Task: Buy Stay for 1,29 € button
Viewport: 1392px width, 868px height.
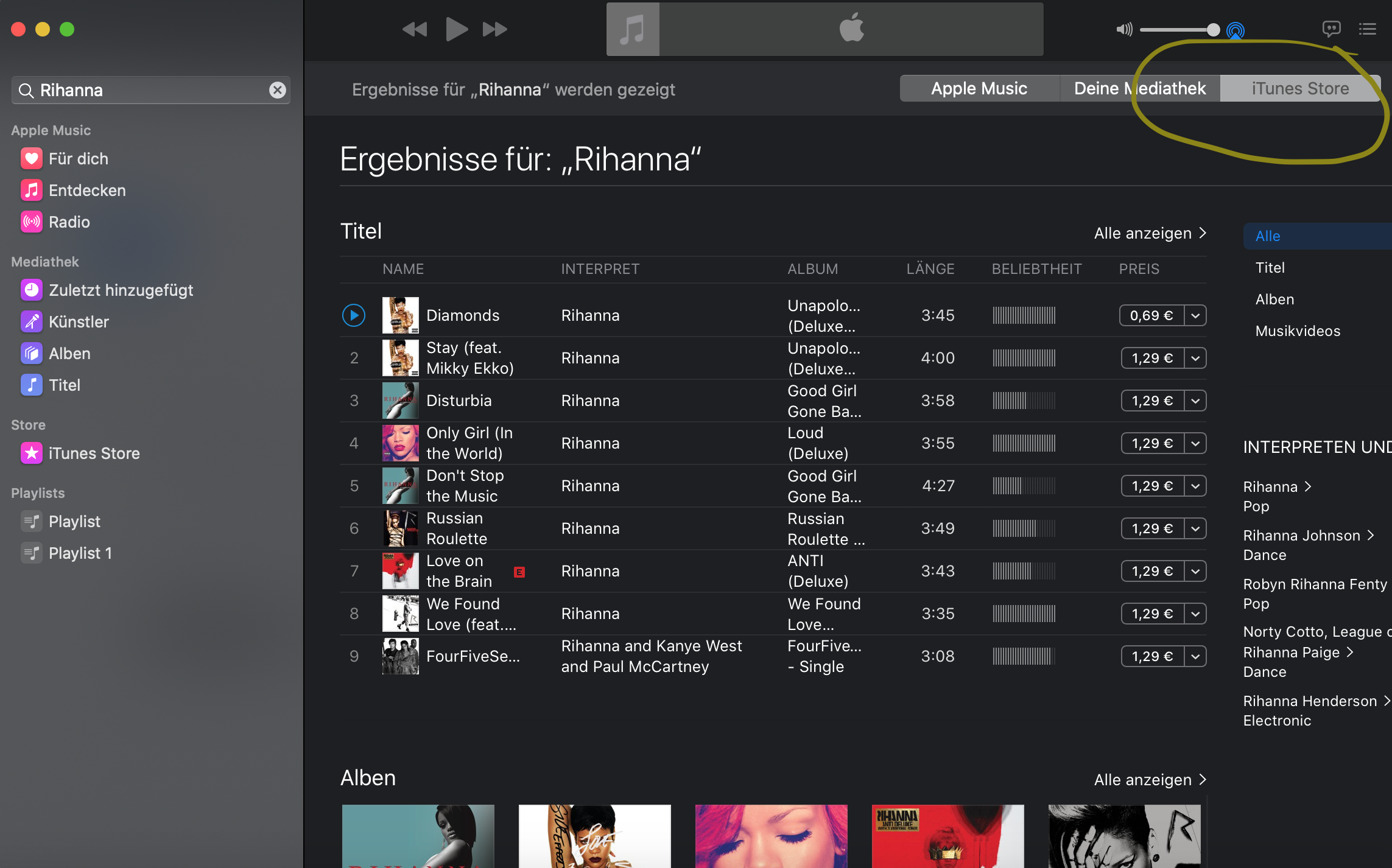Action: point(1152,358)
